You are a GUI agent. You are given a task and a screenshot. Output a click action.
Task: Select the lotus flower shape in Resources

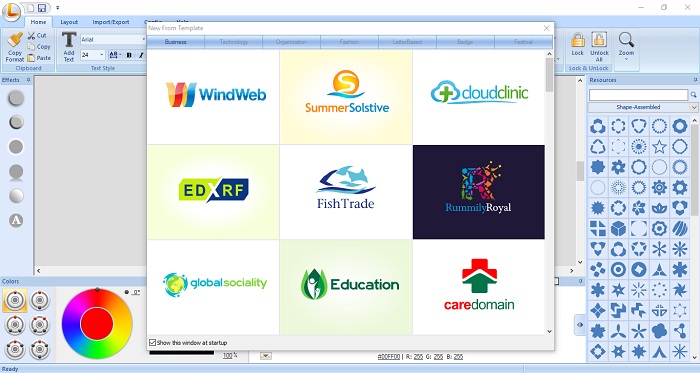click(659, 208)
